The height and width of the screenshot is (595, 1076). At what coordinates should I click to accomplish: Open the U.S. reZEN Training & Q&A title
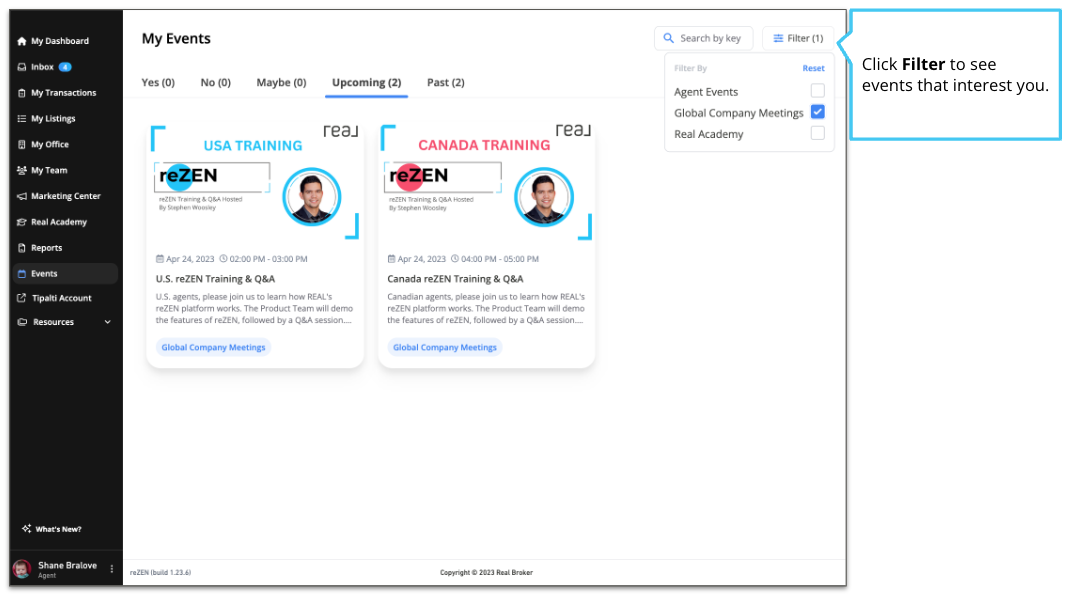click(x=215, y=279)
